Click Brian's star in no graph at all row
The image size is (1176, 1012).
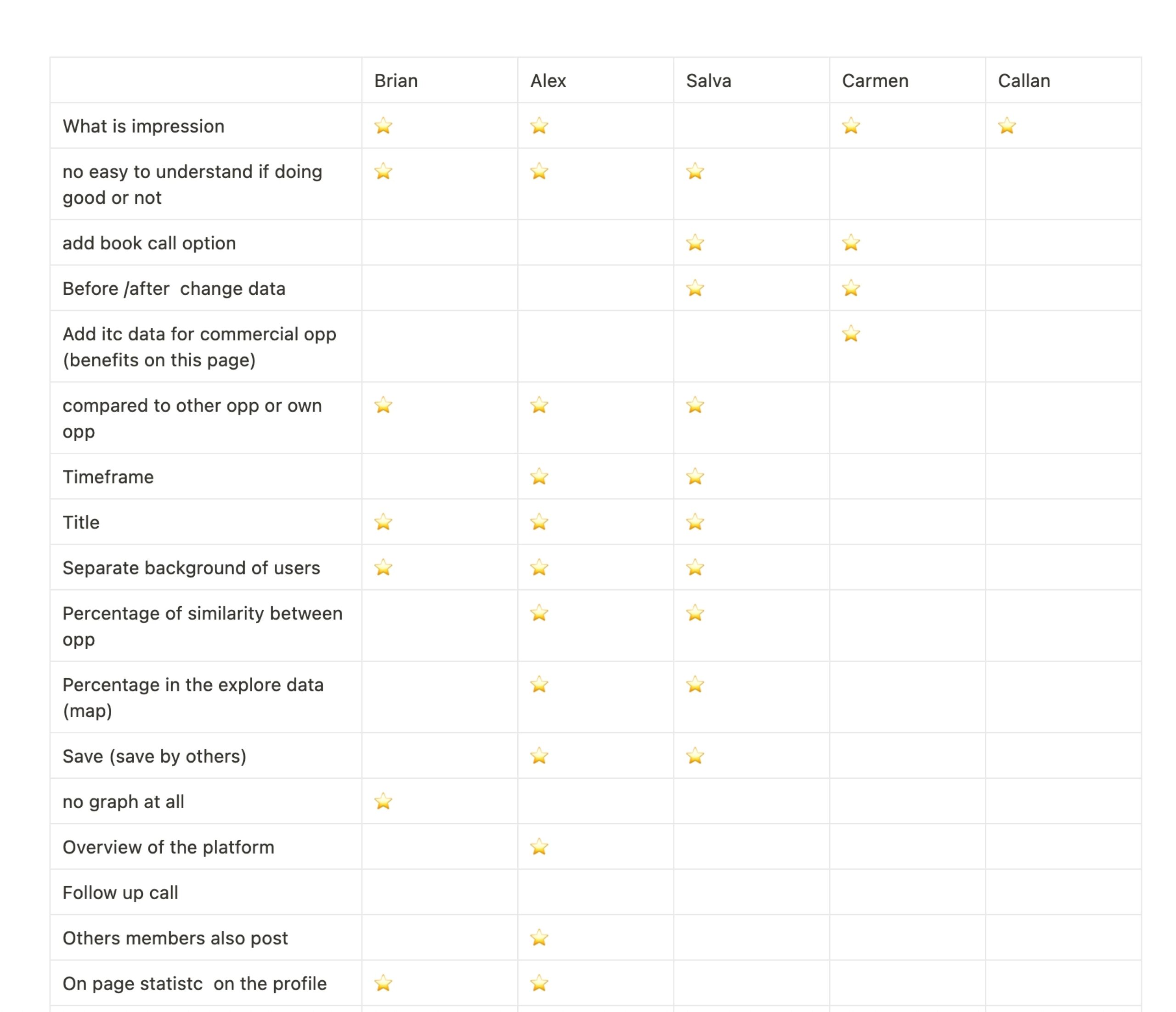click(x=383, y=801)
